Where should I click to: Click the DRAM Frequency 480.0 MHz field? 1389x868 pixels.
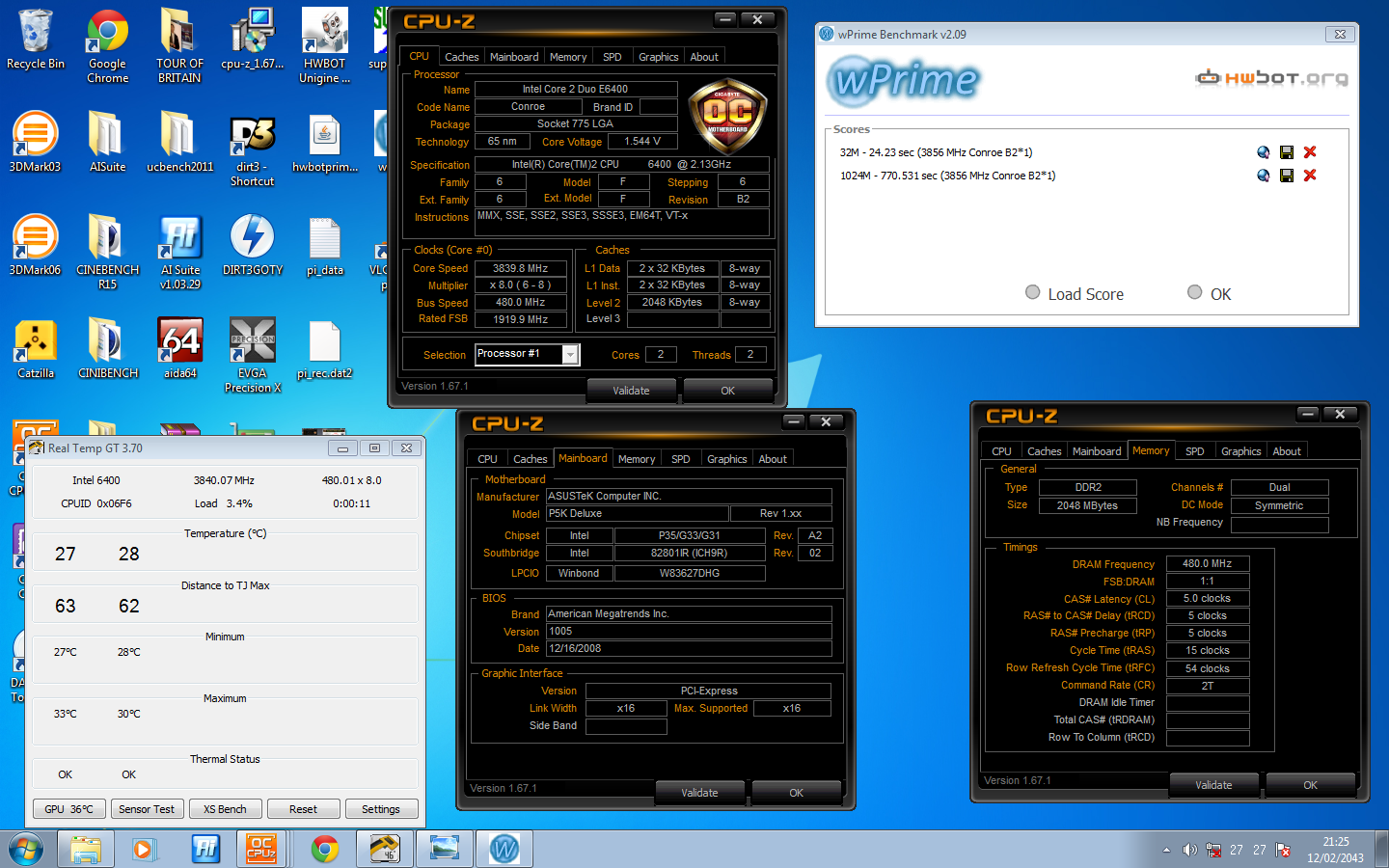point(1208,563)
